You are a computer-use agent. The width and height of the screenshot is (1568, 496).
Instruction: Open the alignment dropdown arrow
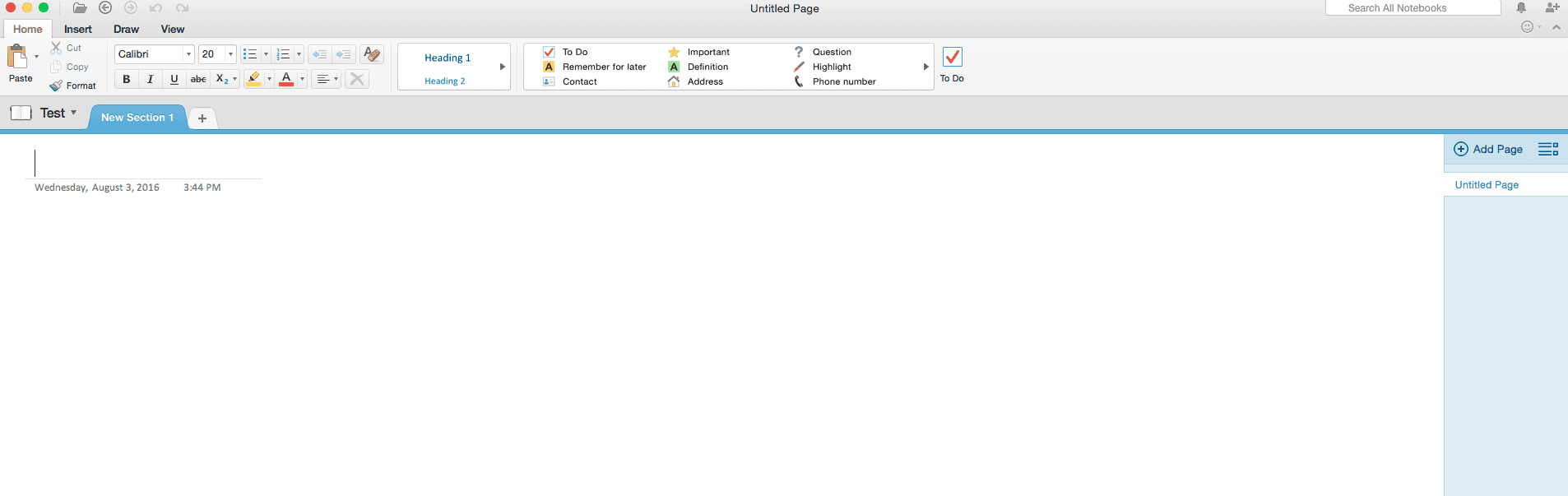coord(336,79)
